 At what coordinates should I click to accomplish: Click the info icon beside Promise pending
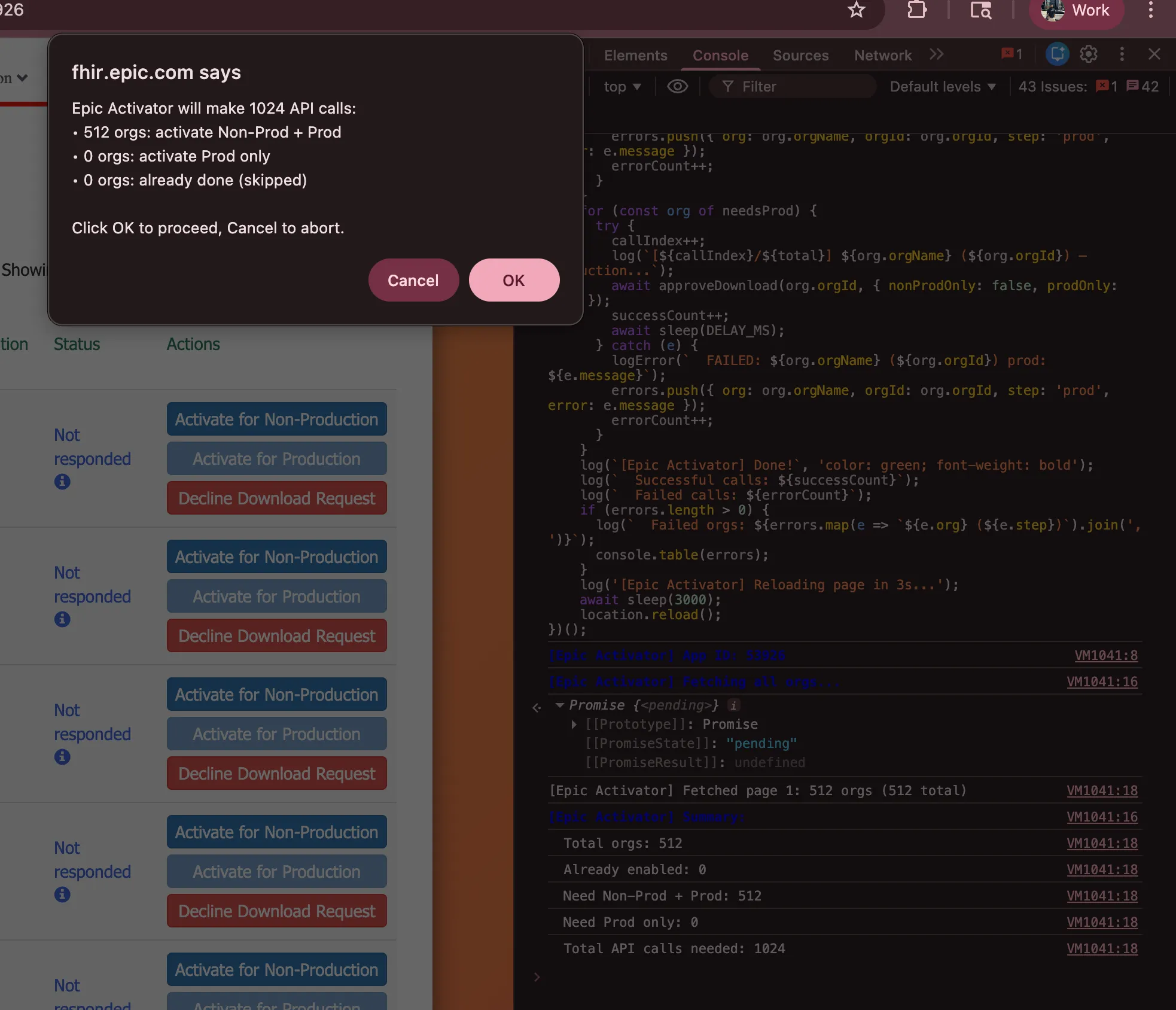(734, 705)
